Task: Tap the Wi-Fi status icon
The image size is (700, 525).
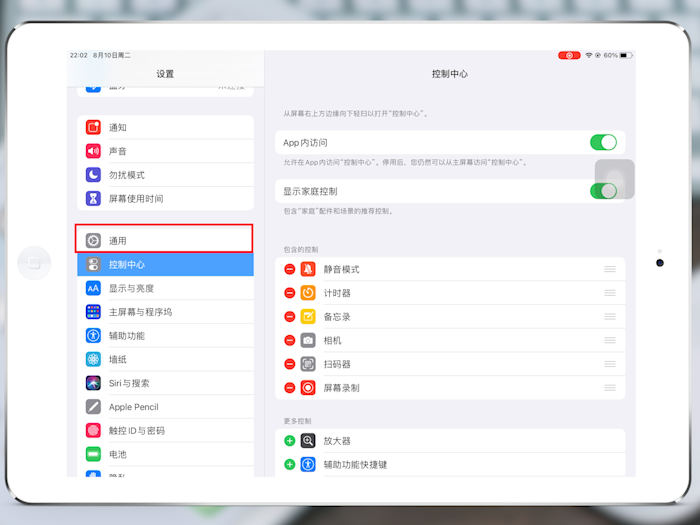Action: click(x=589, y=55)
